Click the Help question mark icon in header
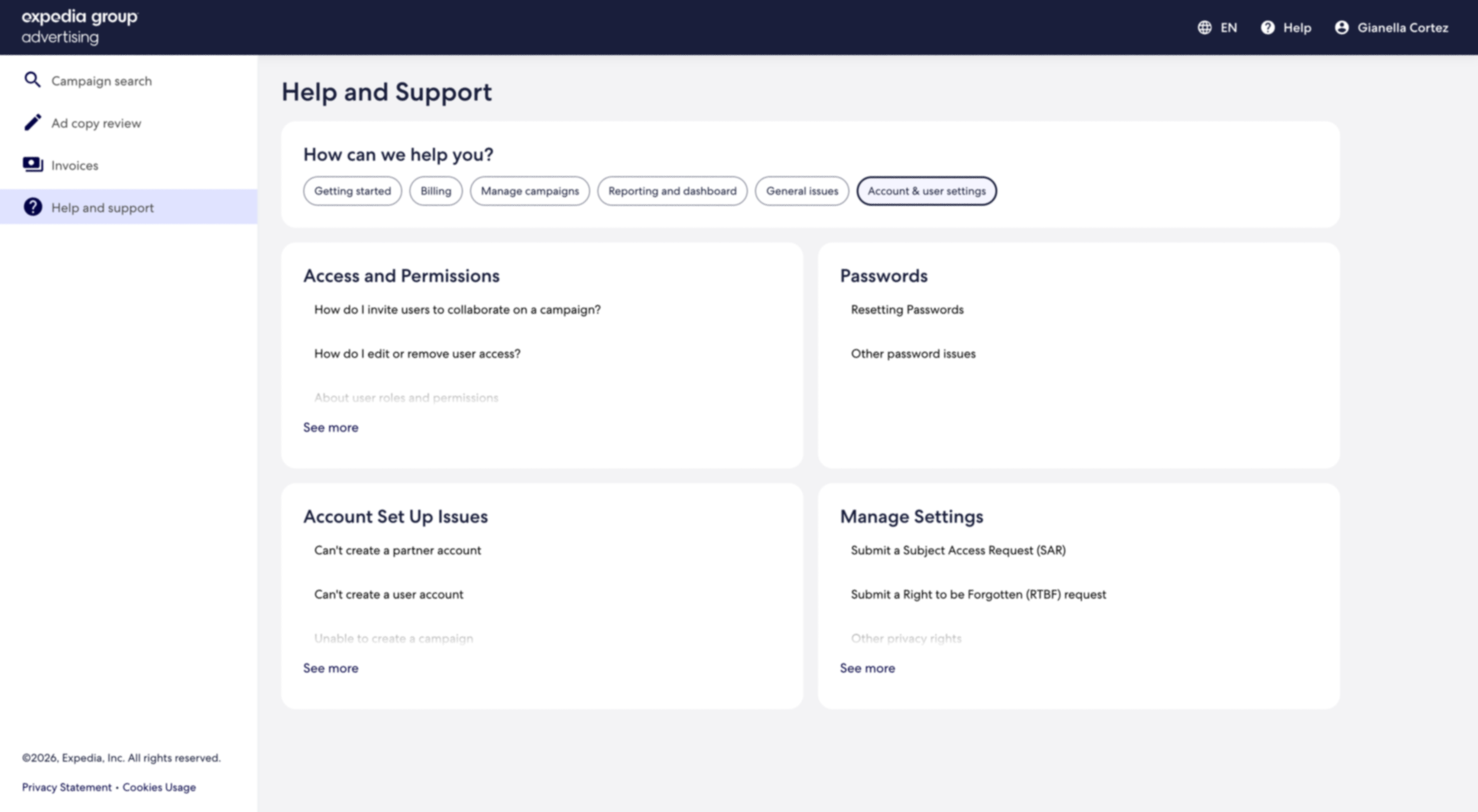Viewport: 1478px width, 812px height. coord(1267,28)
